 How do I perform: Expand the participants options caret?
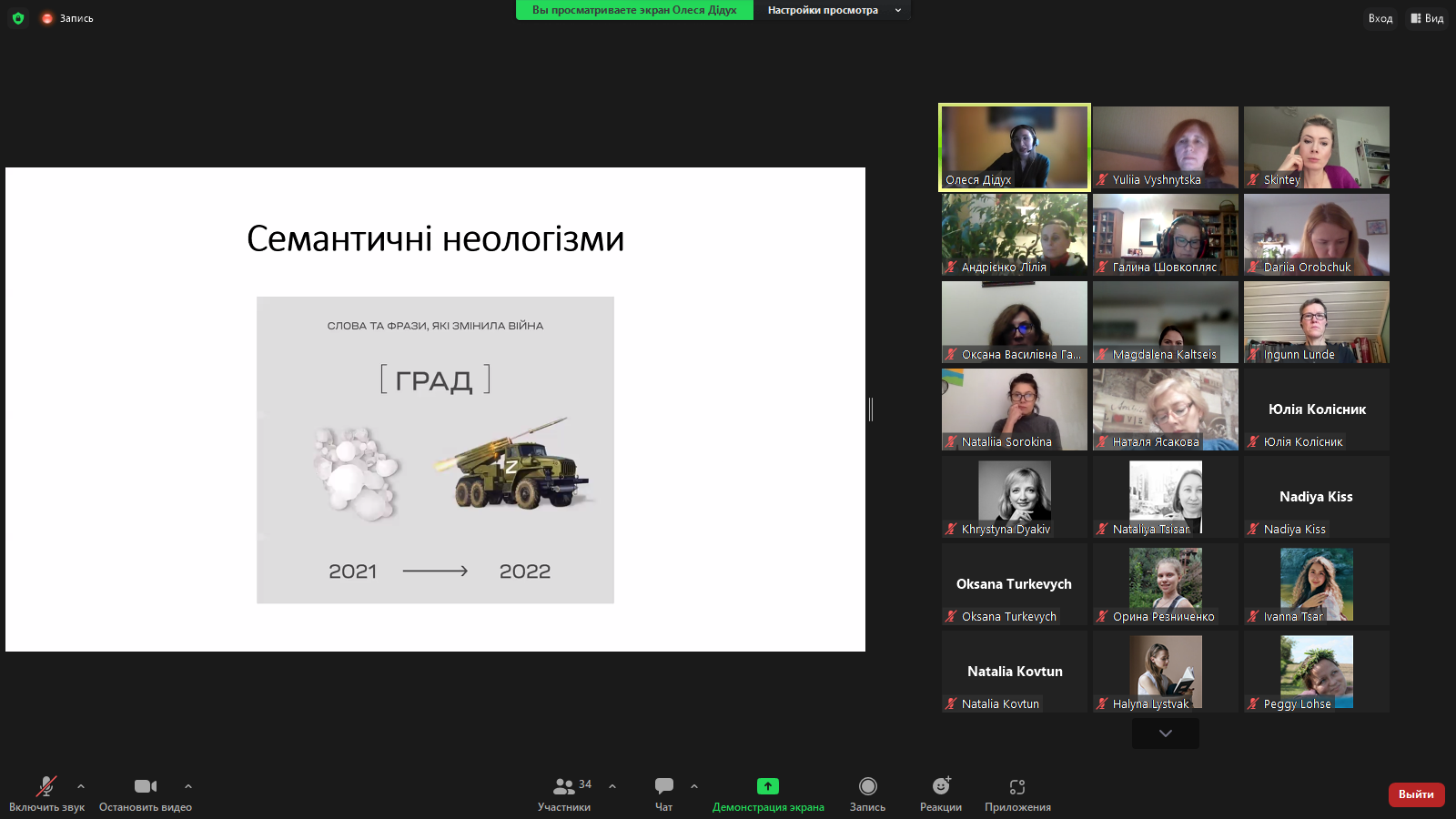click(612, 786)
